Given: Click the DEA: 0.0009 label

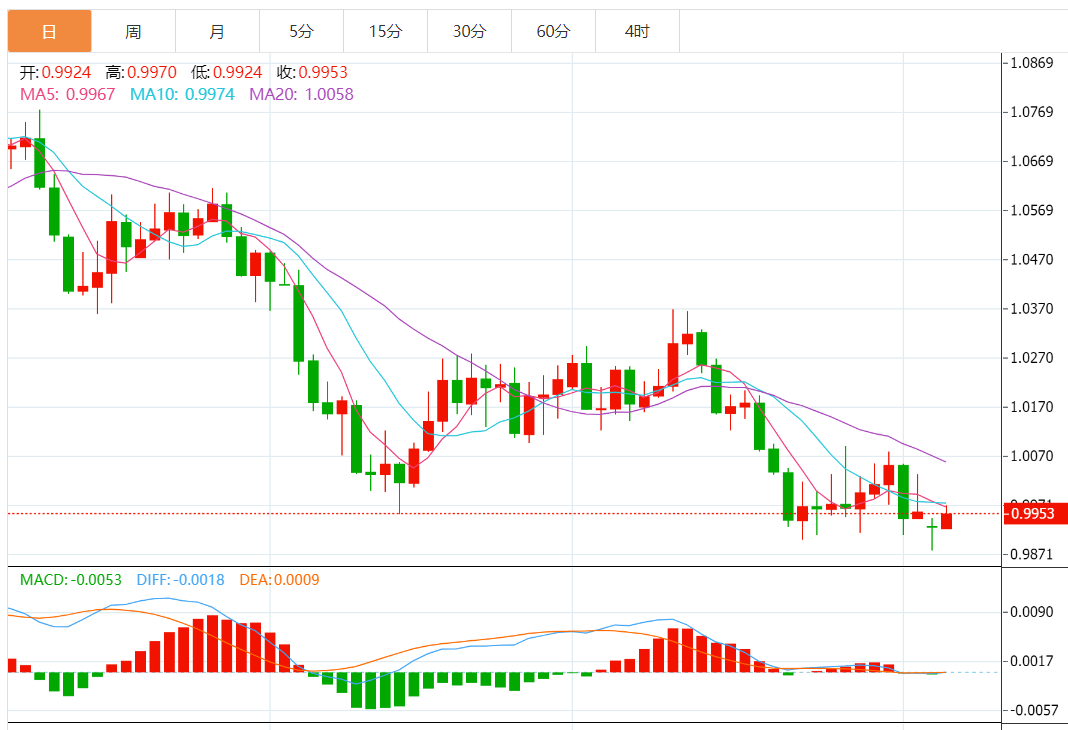Looking at the screenshot, I should click(x=279, y=580).
